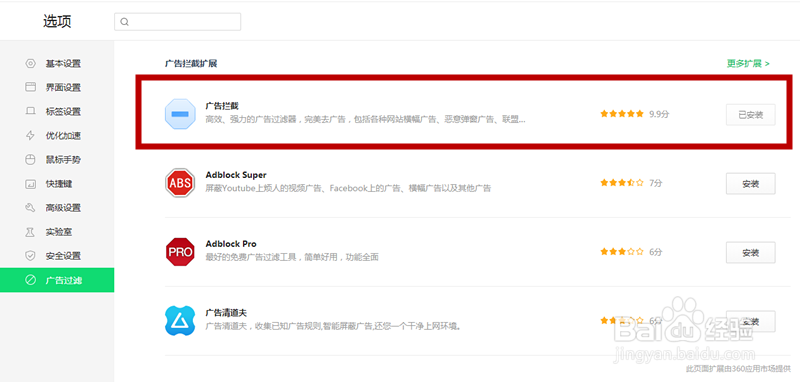Click the 广告拦截 description text
800x382 pixels.
(x=365, y=119)
